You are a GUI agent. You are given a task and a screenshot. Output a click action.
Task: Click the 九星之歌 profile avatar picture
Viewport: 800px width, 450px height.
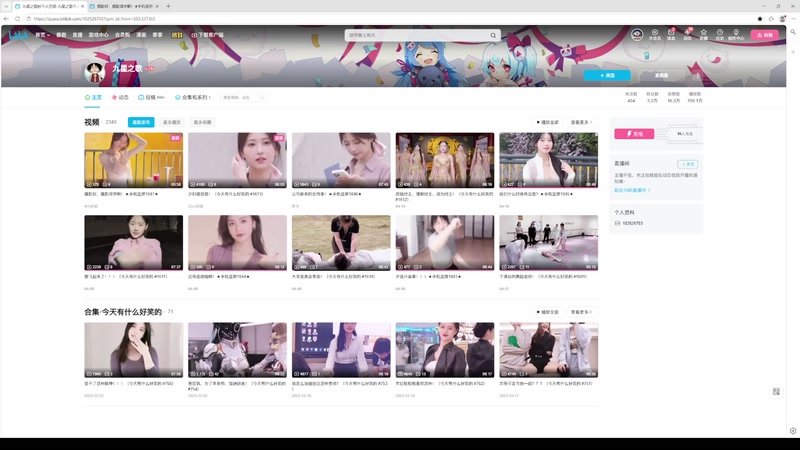[x=95, y=71]
